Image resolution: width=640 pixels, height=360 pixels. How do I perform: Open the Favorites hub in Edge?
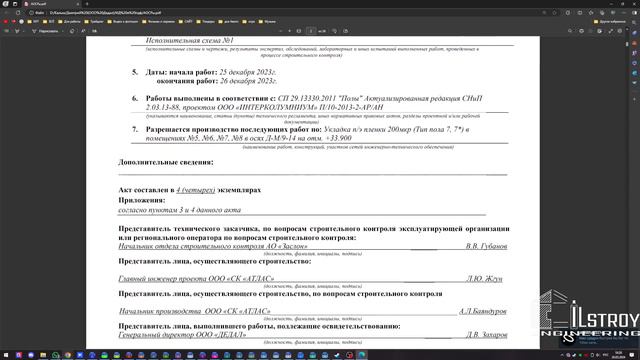point(591,13)
